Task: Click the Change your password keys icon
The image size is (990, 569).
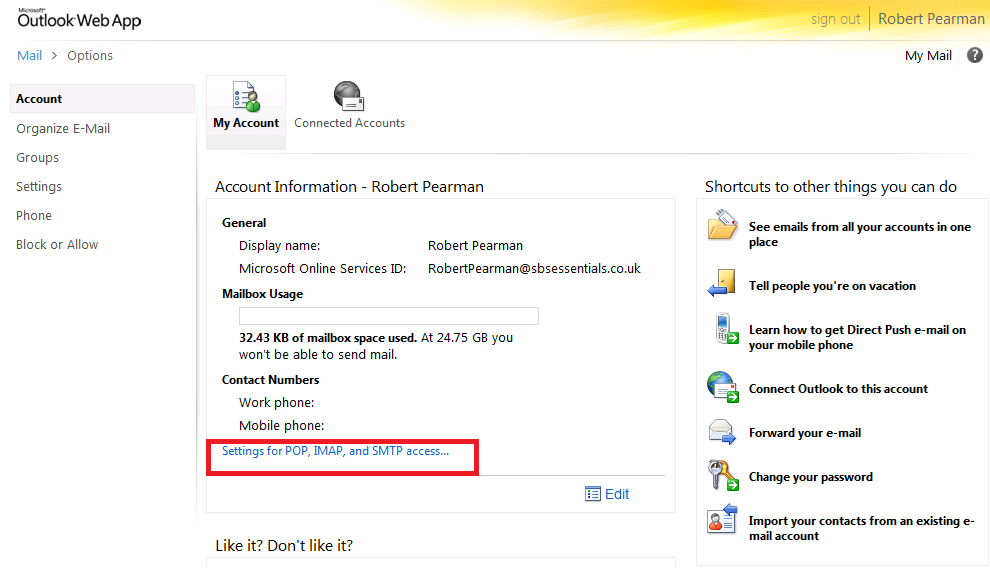Action: [x=722, y=476]
